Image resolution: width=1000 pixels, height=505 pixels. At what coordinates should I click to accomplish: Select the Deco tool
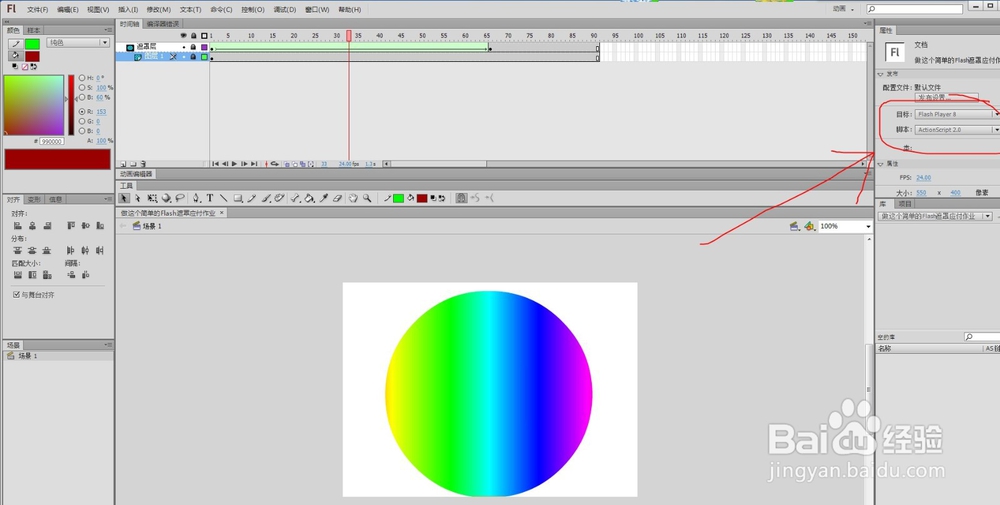279,198
